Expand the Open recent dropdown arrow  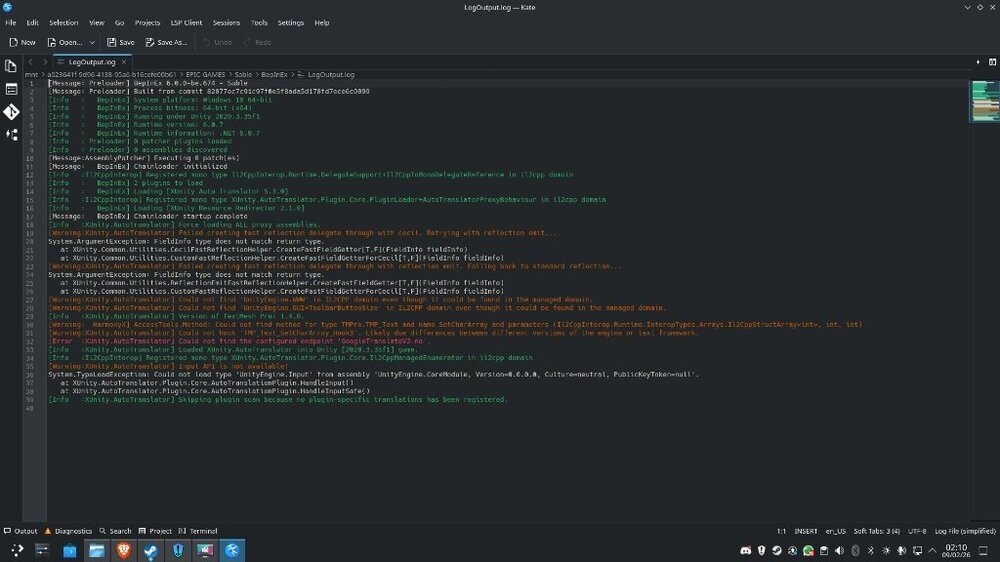tap(92, 42)
